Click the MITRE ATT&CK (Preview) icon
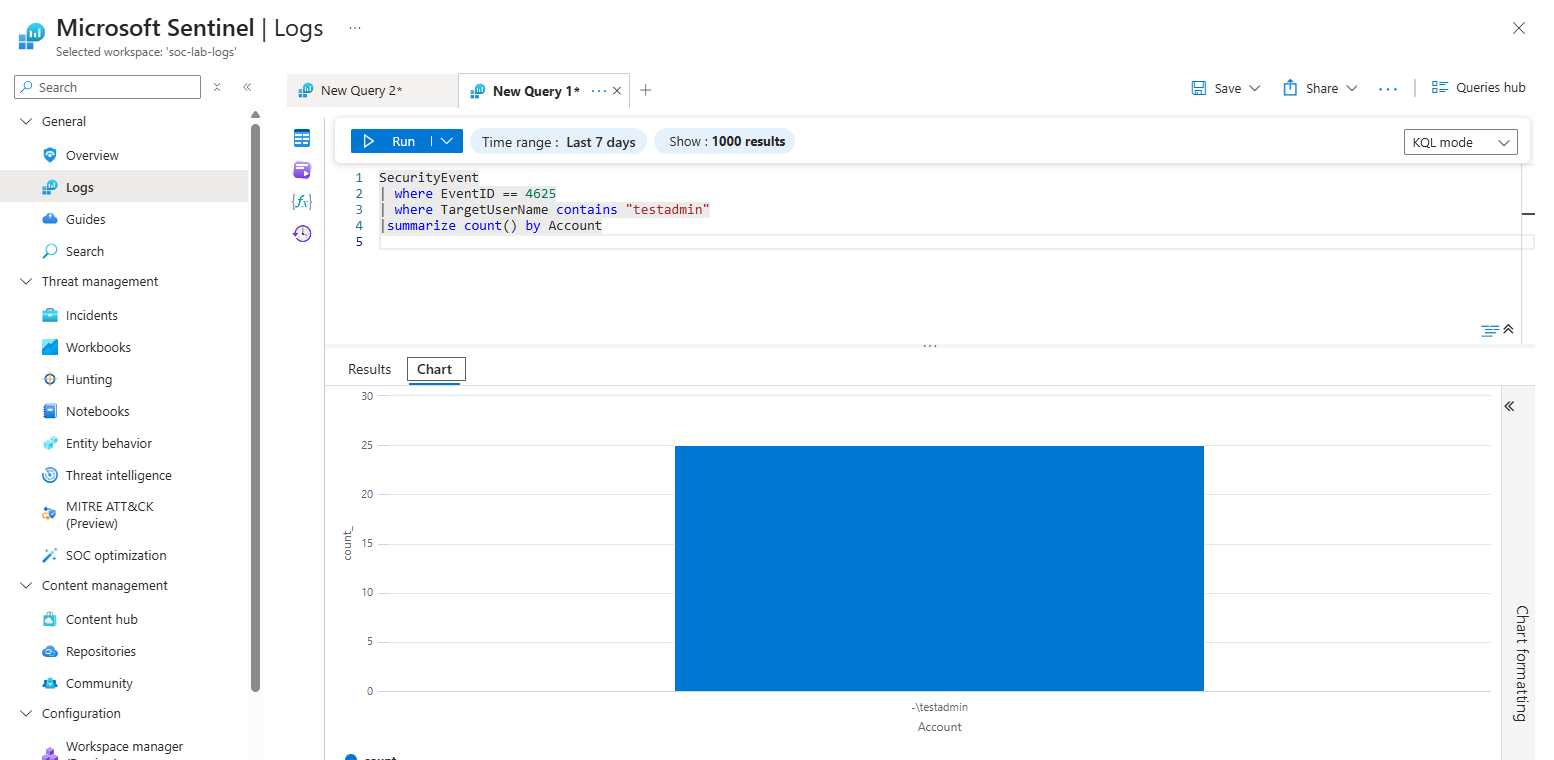1554x760 pixels. click(x=50, y=514)
